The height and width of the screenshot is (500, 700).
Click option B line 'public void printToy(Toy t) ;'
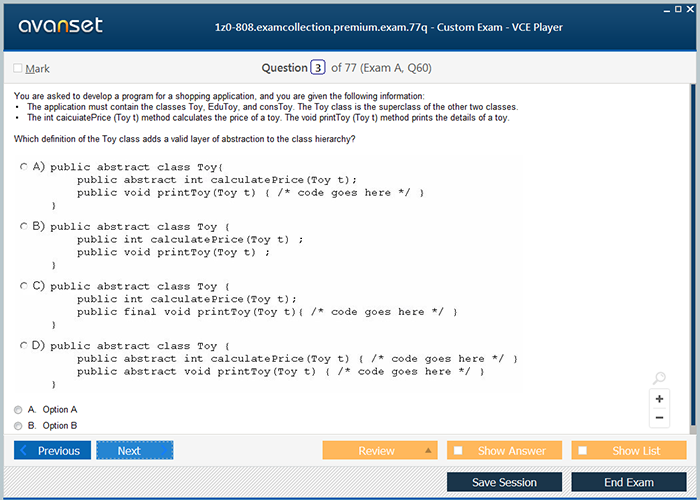coord(173,252)
